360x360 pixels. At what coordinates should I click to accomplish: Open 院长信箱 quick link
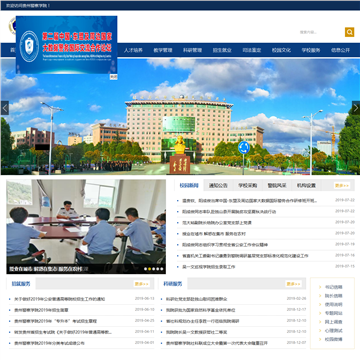(x=333, y=296)
